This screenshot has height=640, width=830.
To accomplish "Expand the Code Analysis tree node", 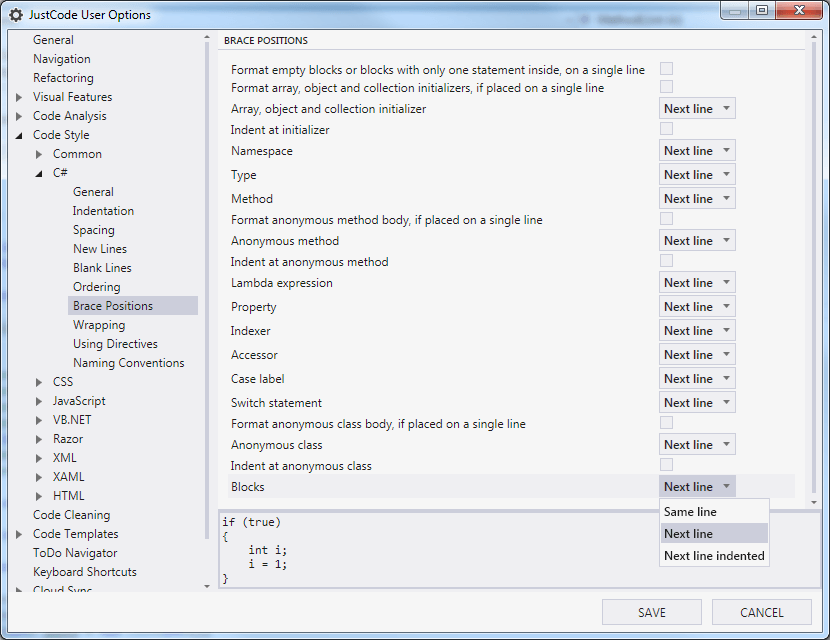I will coord(19,116).
